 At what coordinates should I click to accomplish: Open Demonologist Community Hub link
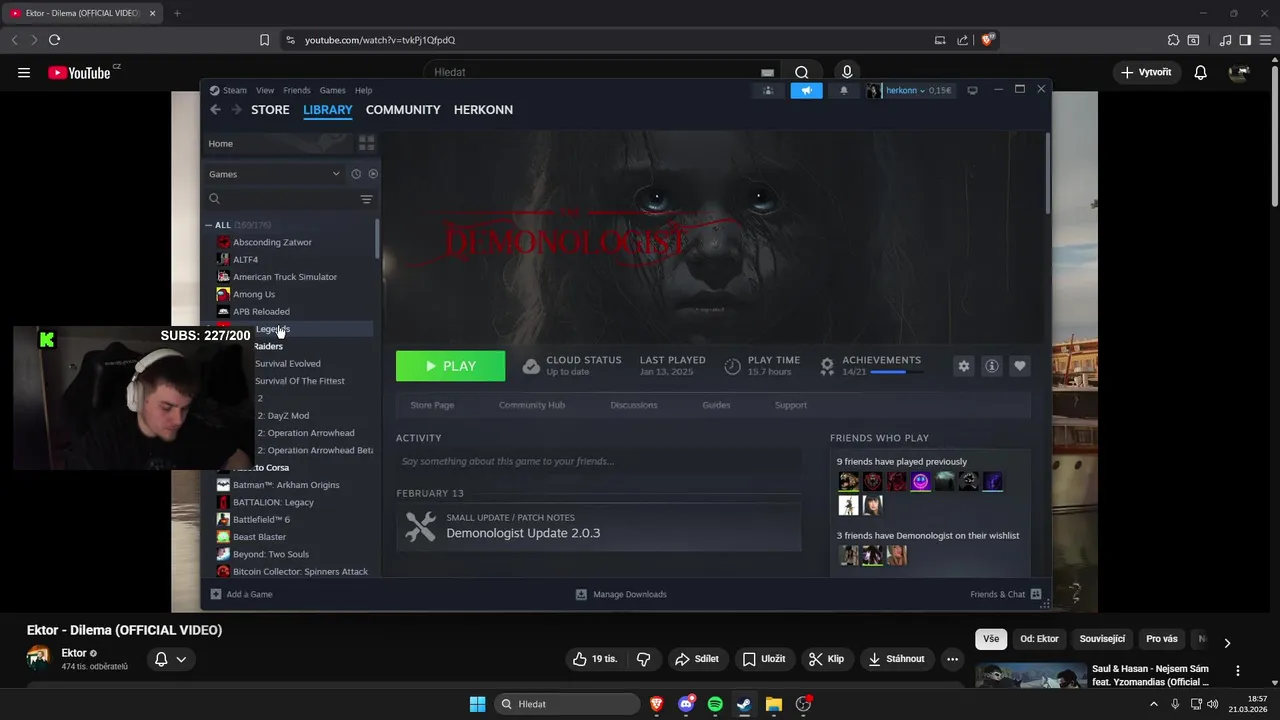point(532,405)
